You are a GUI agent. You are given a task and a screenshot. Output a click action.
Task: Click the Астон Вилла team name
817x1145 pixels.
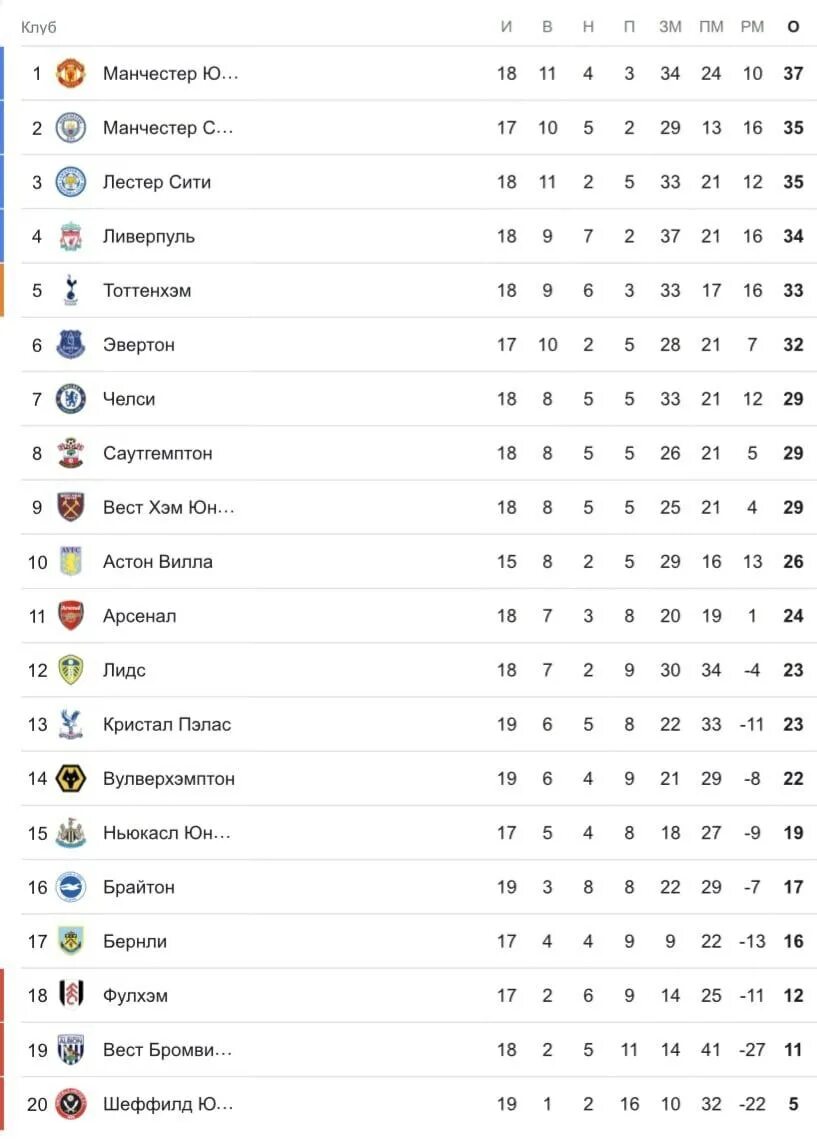[x=158, y=562]
